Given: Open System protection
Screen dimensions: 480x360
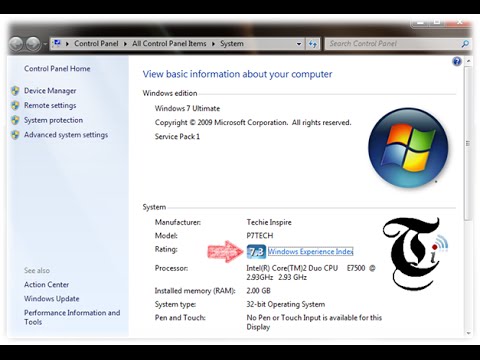Looking at the screenshot, I should (x=53, y=120).
